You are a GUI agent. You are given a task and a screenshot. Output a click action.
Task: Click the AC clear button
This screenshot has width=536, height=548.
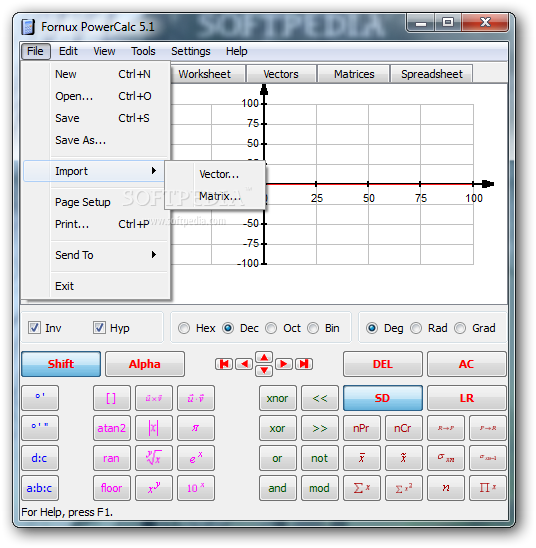pyautogui.click(x=467, y=364)
